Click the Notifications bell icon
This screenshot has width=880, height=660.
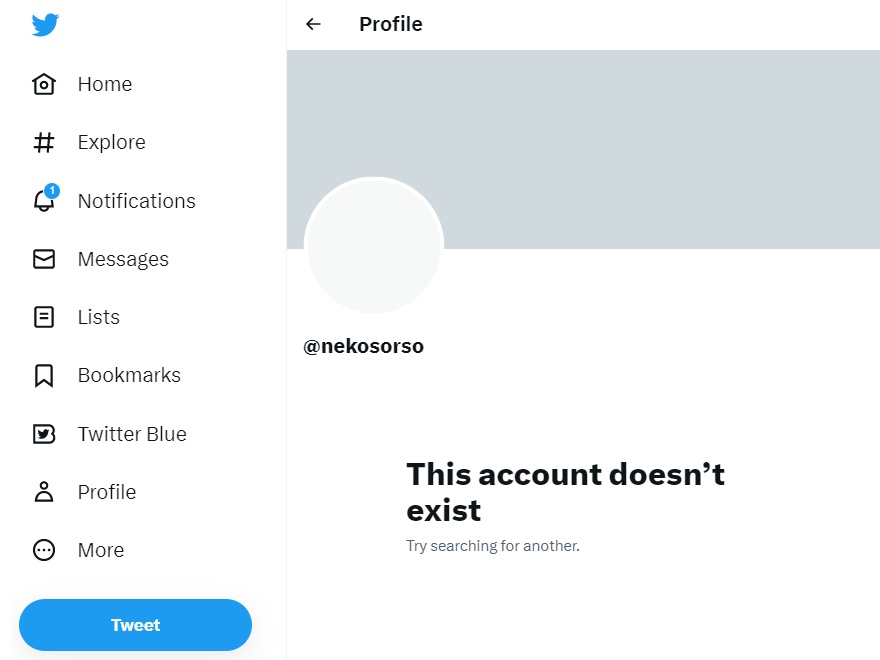pos(44,201)
